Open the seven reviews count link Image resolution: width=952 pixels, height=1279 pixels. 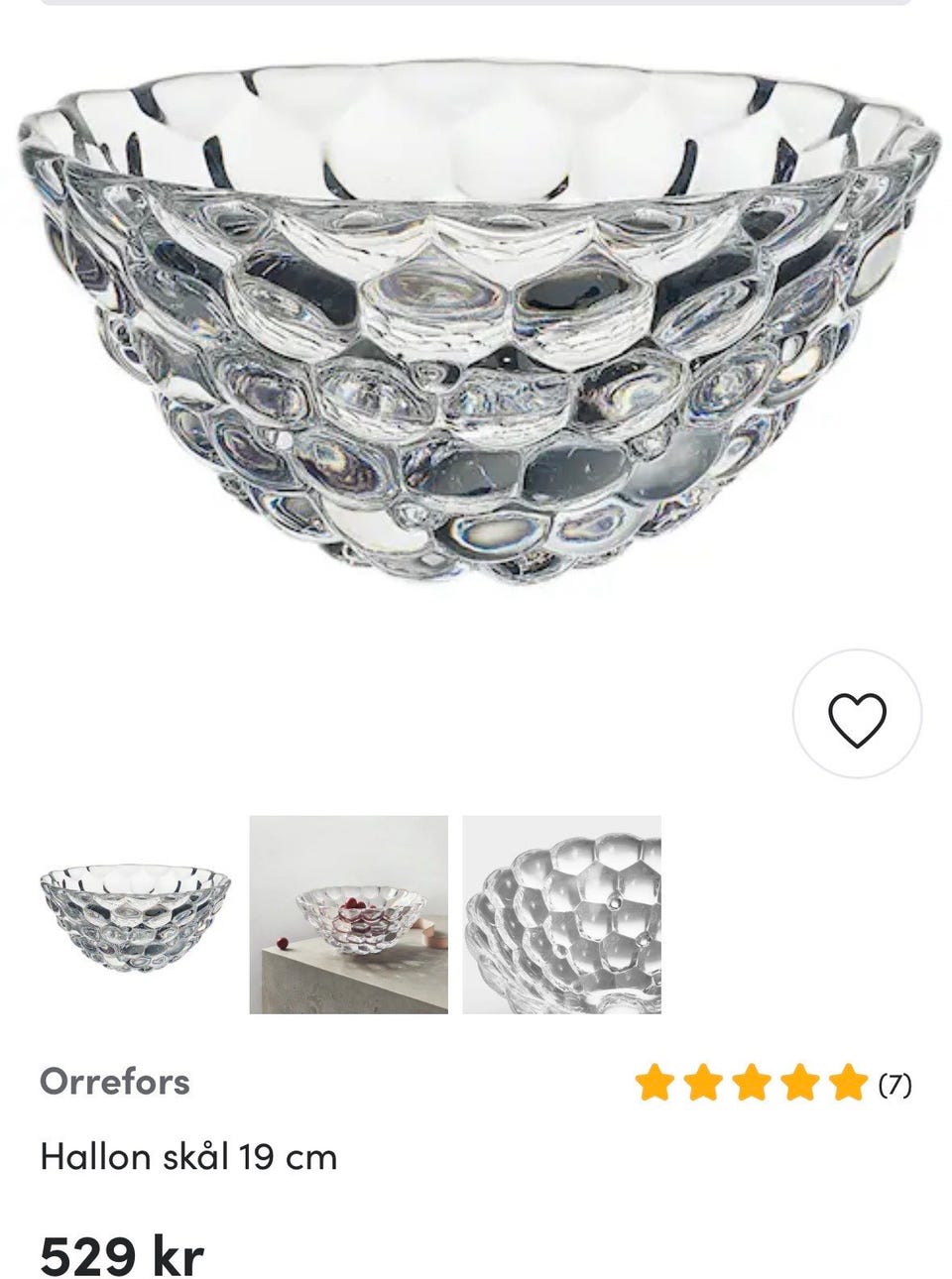tap(894, 1084)
